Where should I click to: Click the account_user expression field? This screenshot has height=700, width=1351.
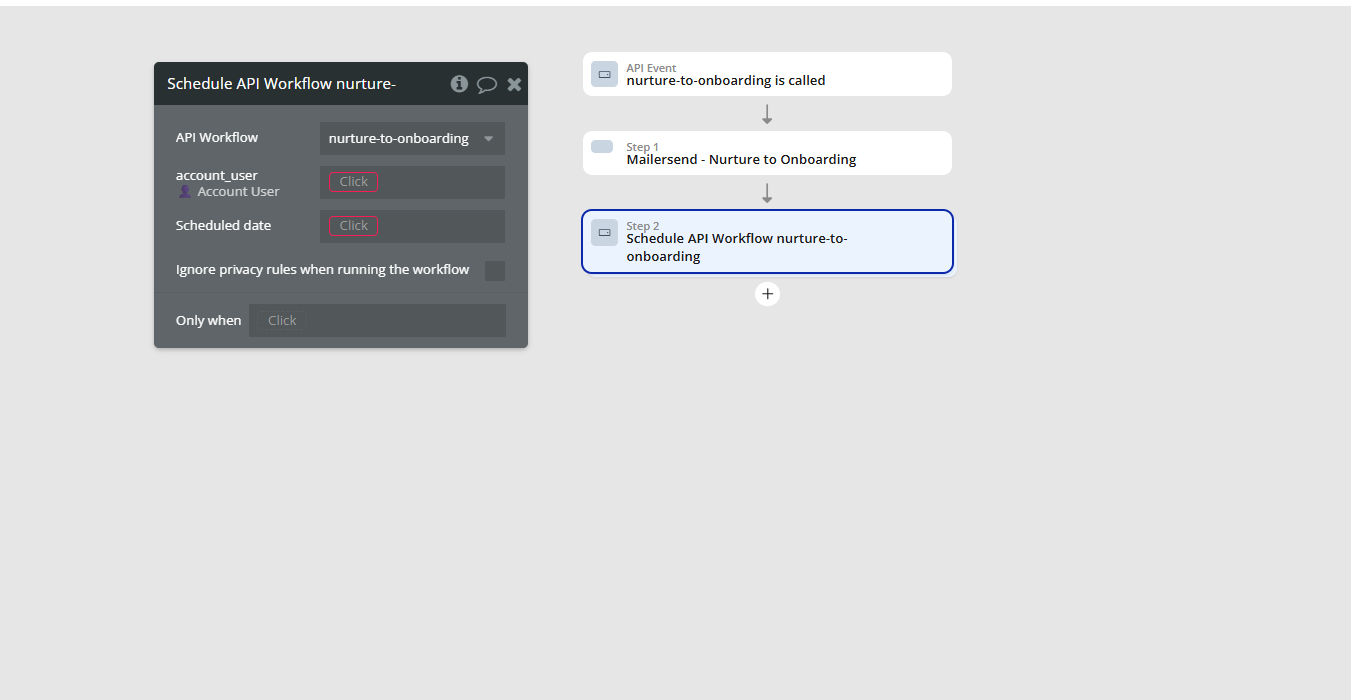[x=412, y=182]
